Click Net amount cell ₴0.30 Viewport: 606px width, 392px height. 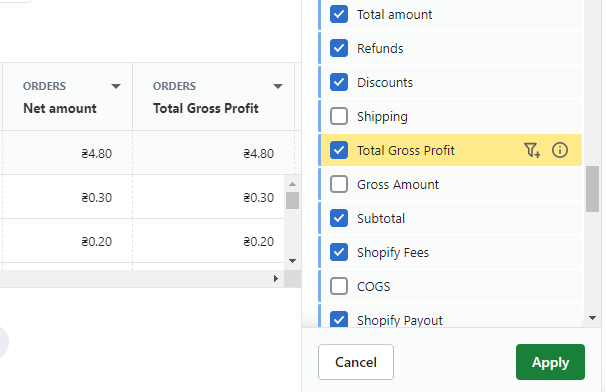tap(67, 197)
